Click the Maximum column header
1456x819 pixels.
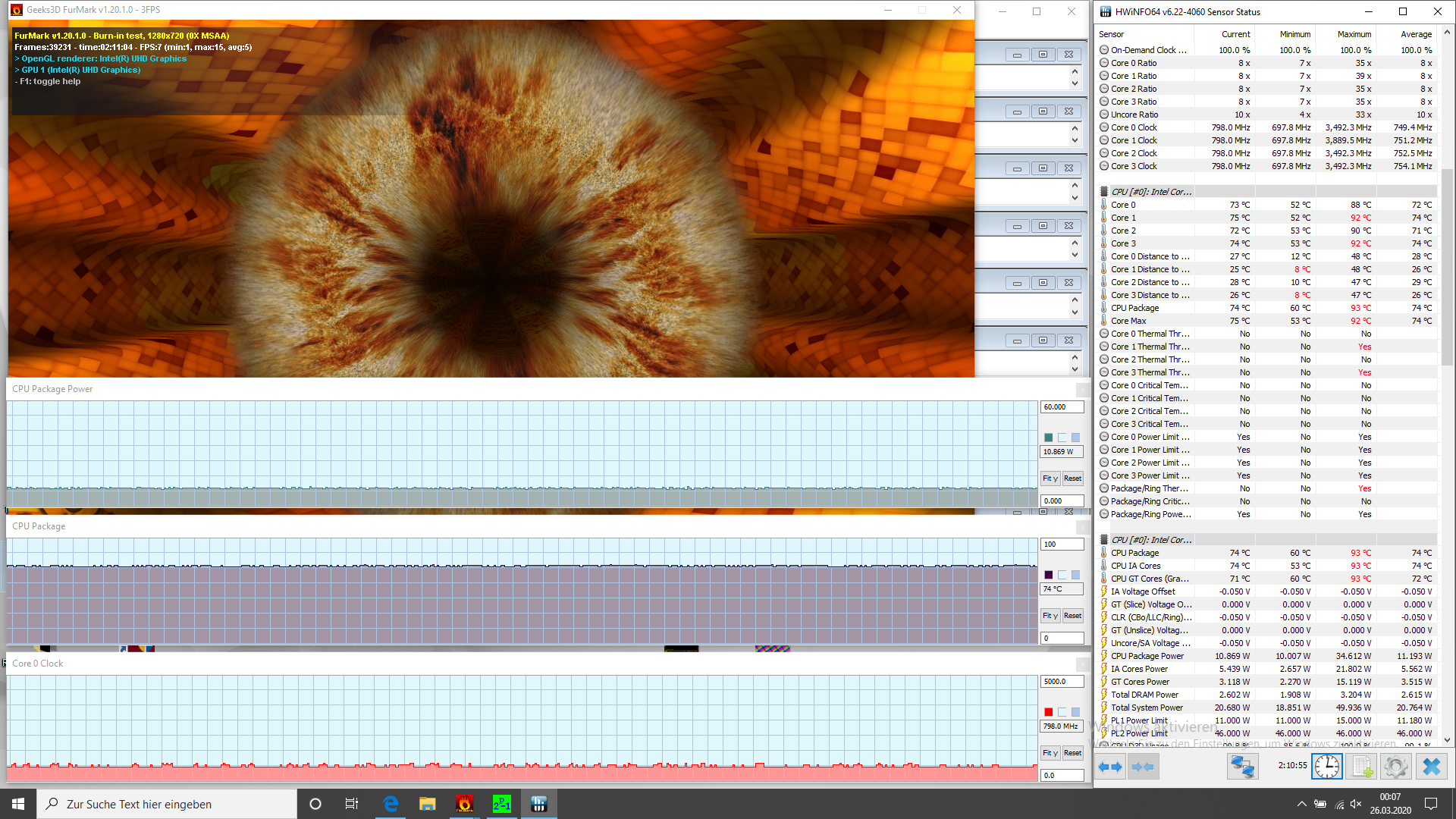click(1354, 34)
